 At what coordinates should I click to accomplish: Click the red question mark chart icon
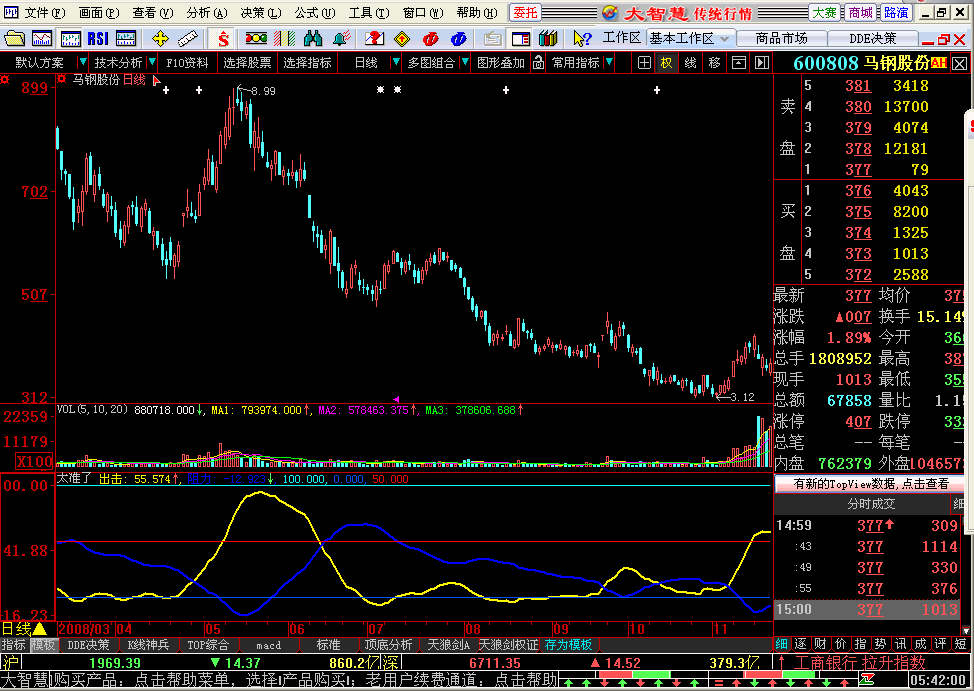coord(374,39)
